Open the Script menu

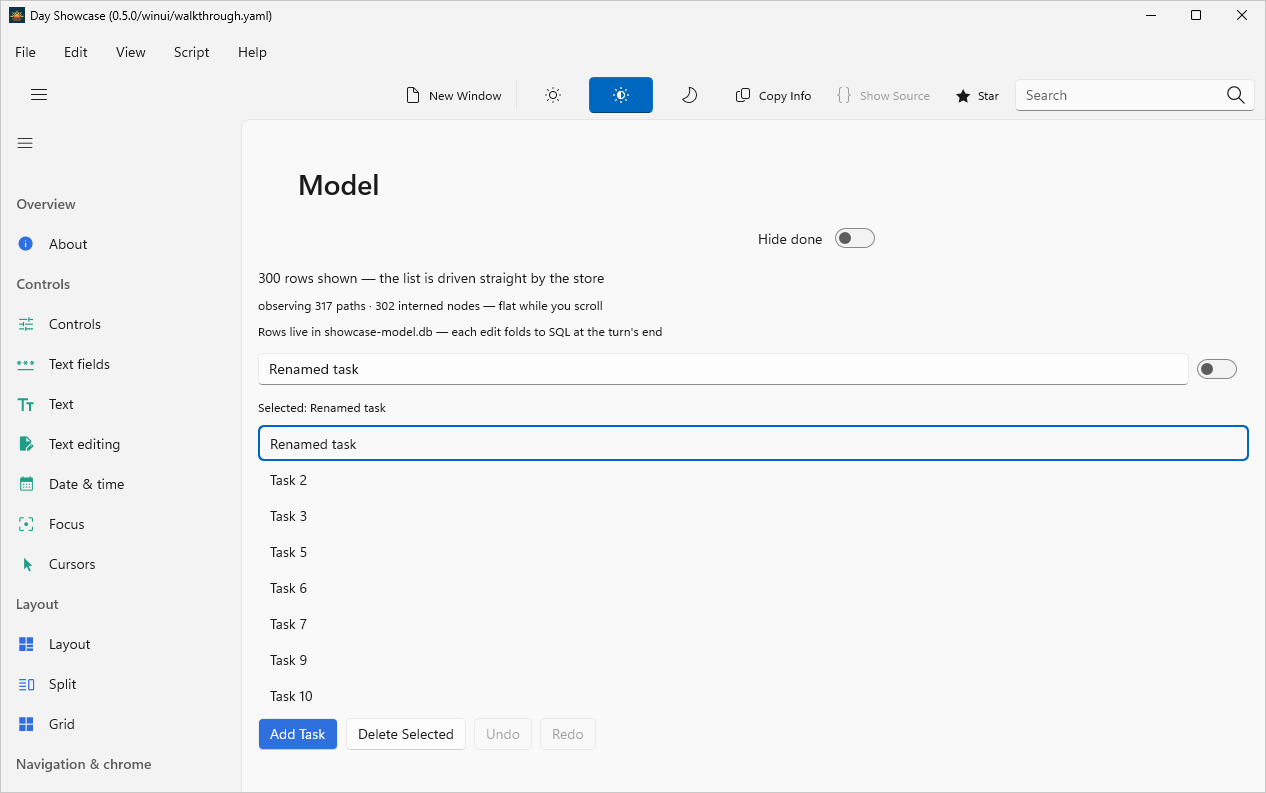192,52
